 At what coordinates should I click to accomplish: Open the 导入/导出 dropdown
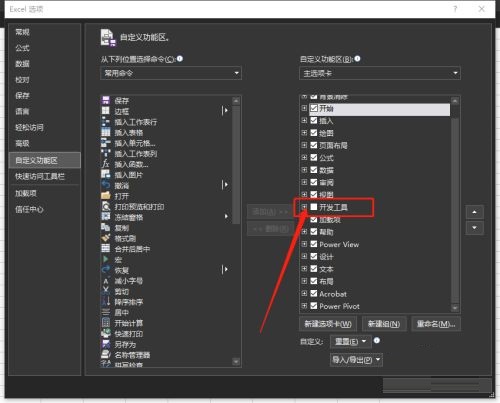[x=356, y=360]
